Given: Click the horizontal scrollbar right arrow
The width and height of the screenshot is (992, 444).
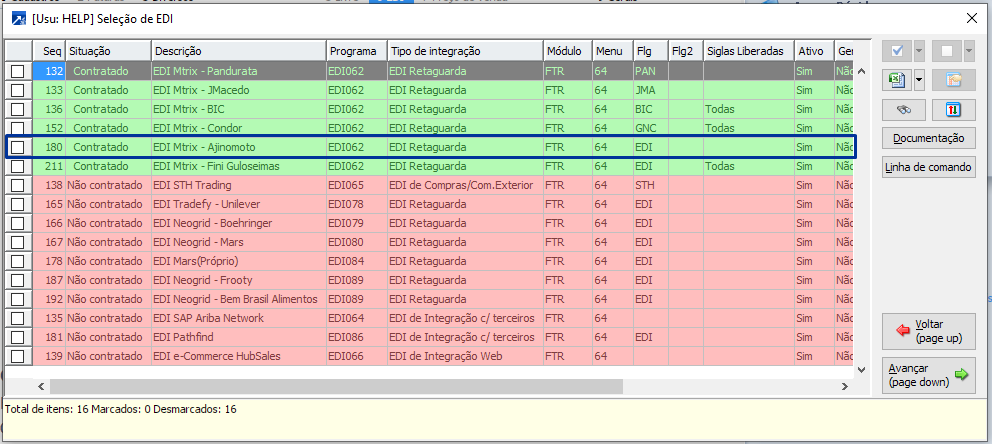Looking at the screenshot, I should click(844, 386).
